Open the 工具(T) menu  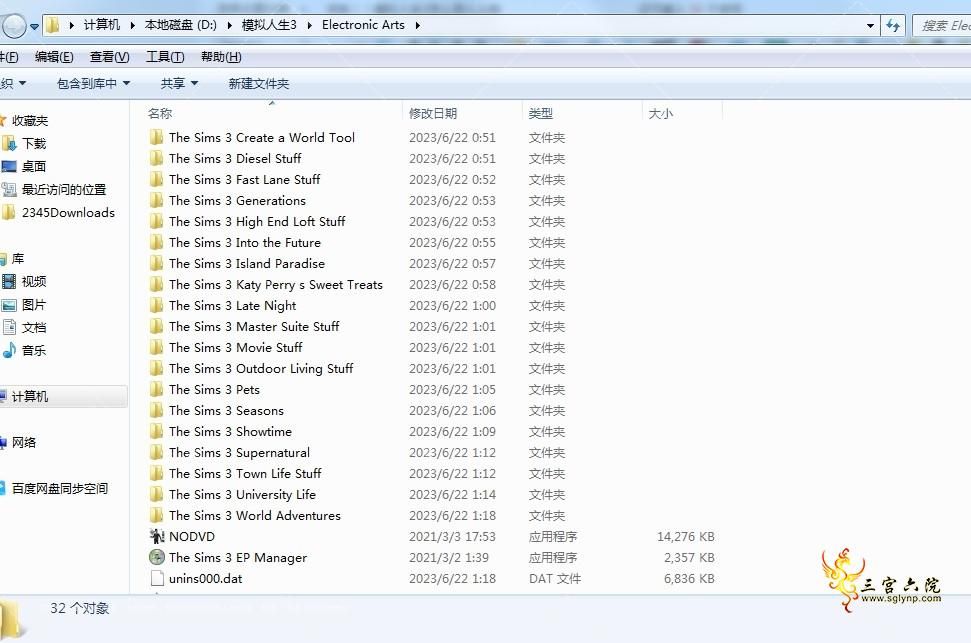(165, 57)
